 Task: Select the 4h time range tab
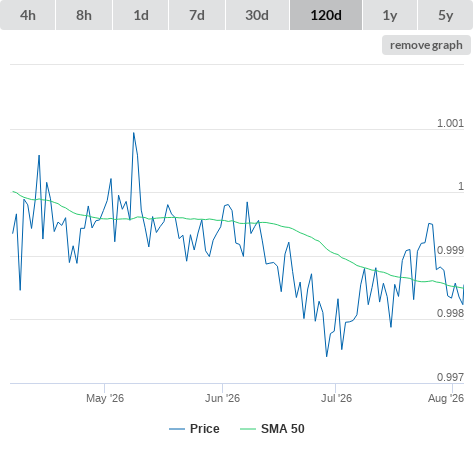pos(28,15)
